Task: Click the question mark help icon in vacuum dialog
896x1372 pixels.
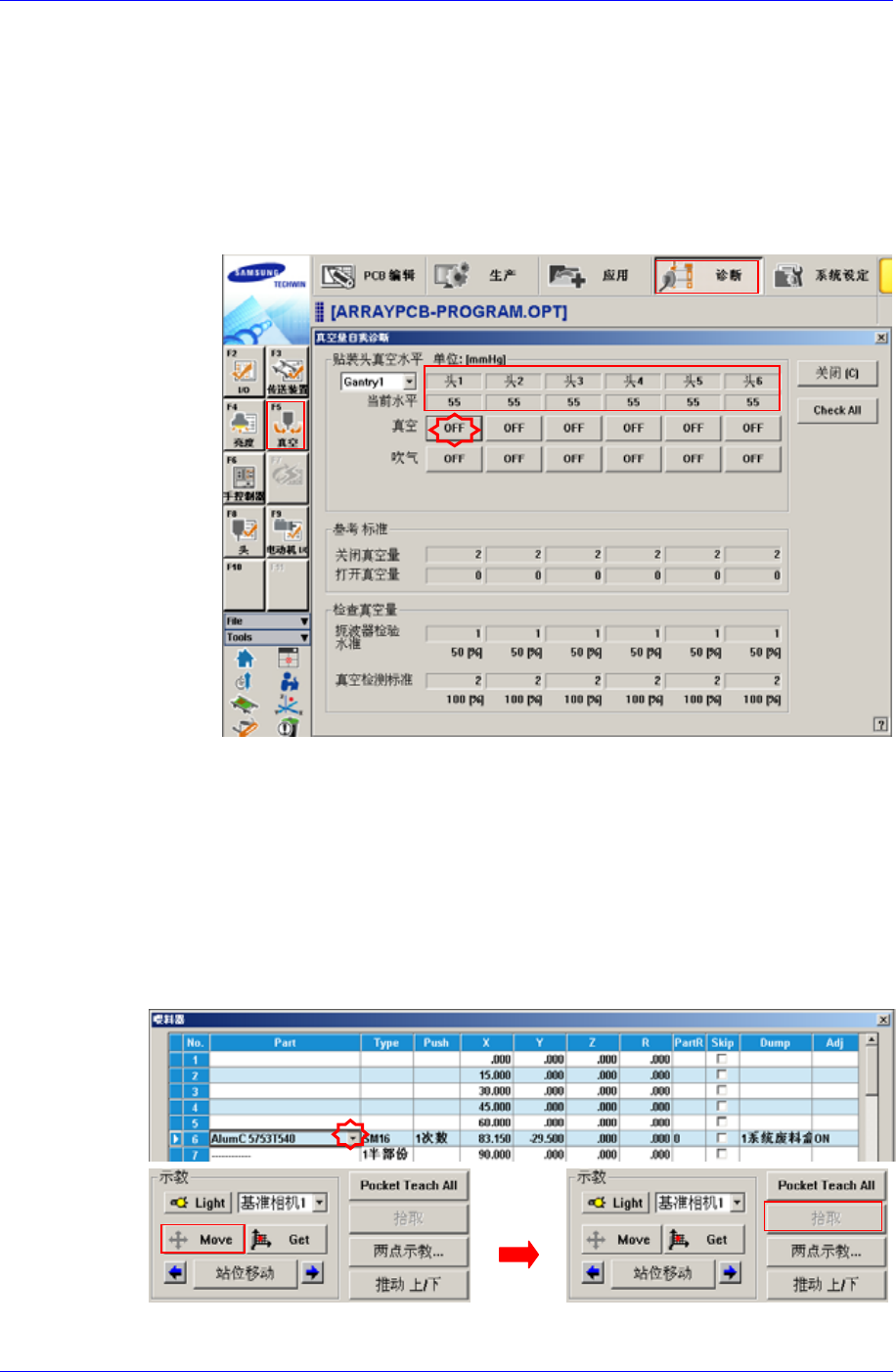Action: point(880,724)
